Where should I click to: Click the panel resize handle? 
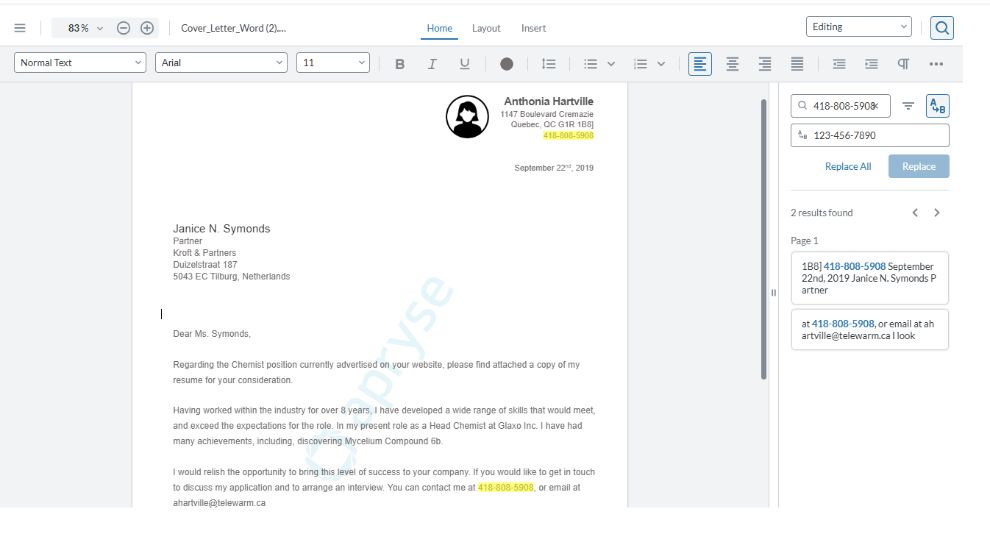coord(773,293)
